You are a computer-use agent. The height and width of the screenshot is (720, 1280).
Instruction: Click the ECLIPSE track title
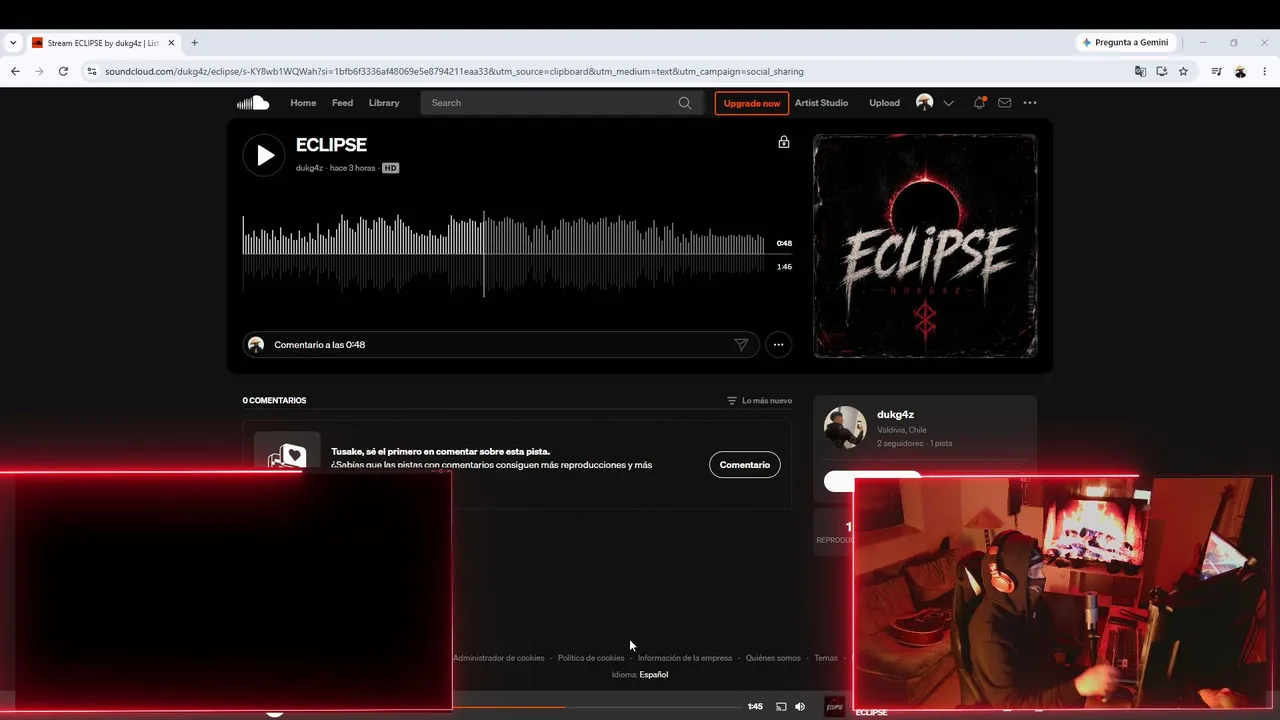pos(331,145)
